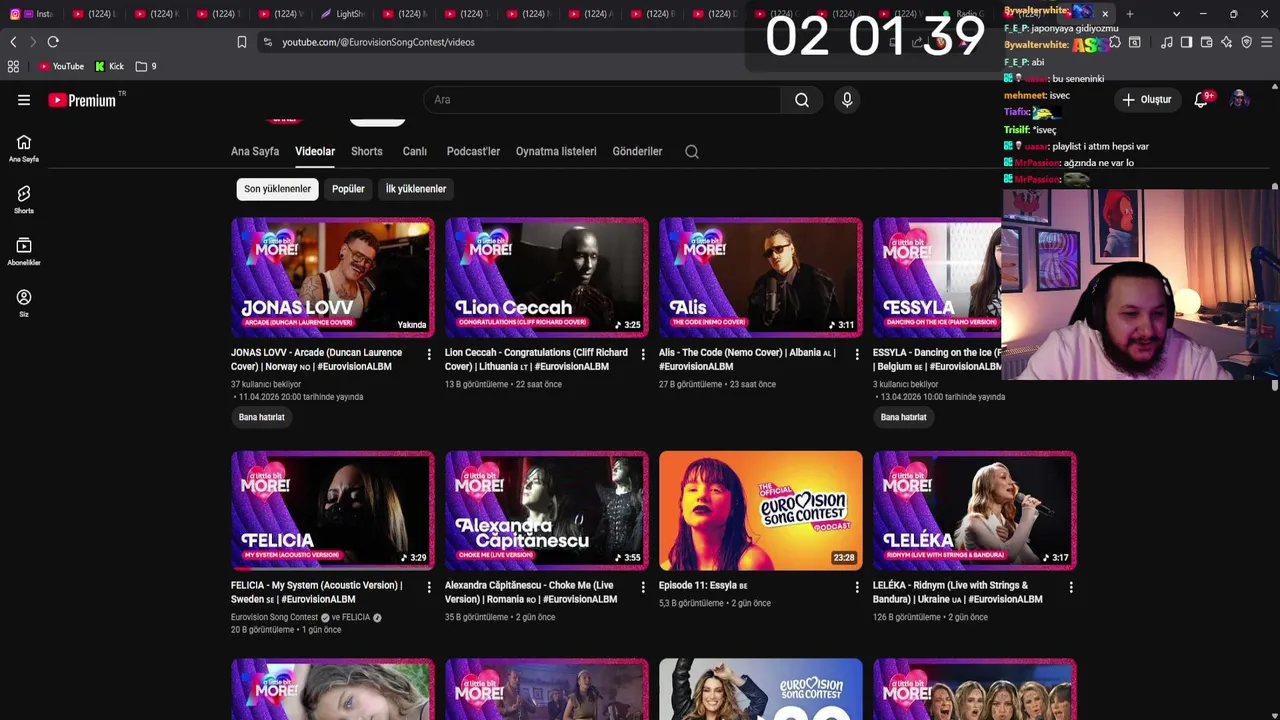Open JONAS LOVV Arcade video title link
The image size is (1280, 720).
click(316, 360)
